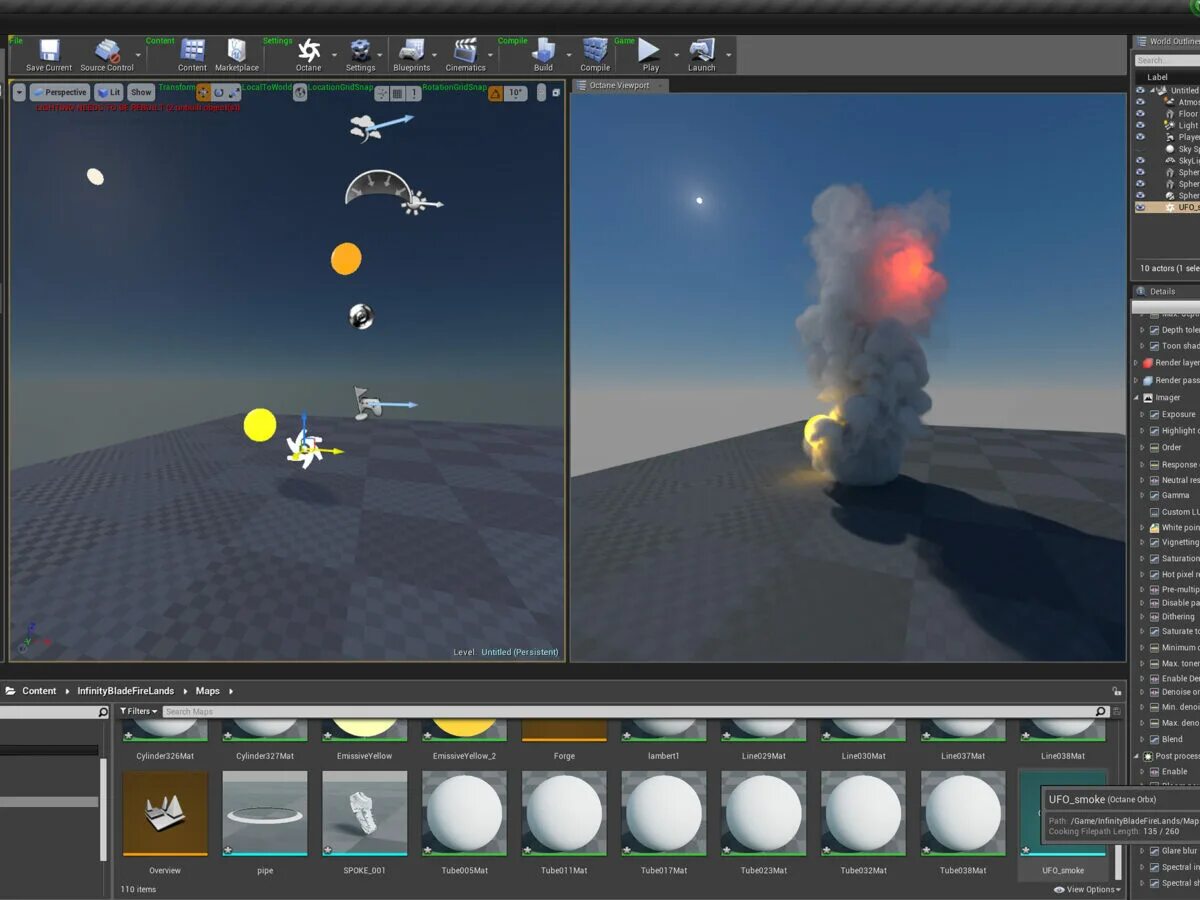Open the Octane dropdown arrow
Image resolution: width=1200 pixels, height=900 pixels.
pyautogui.click(x=333, y=55)
